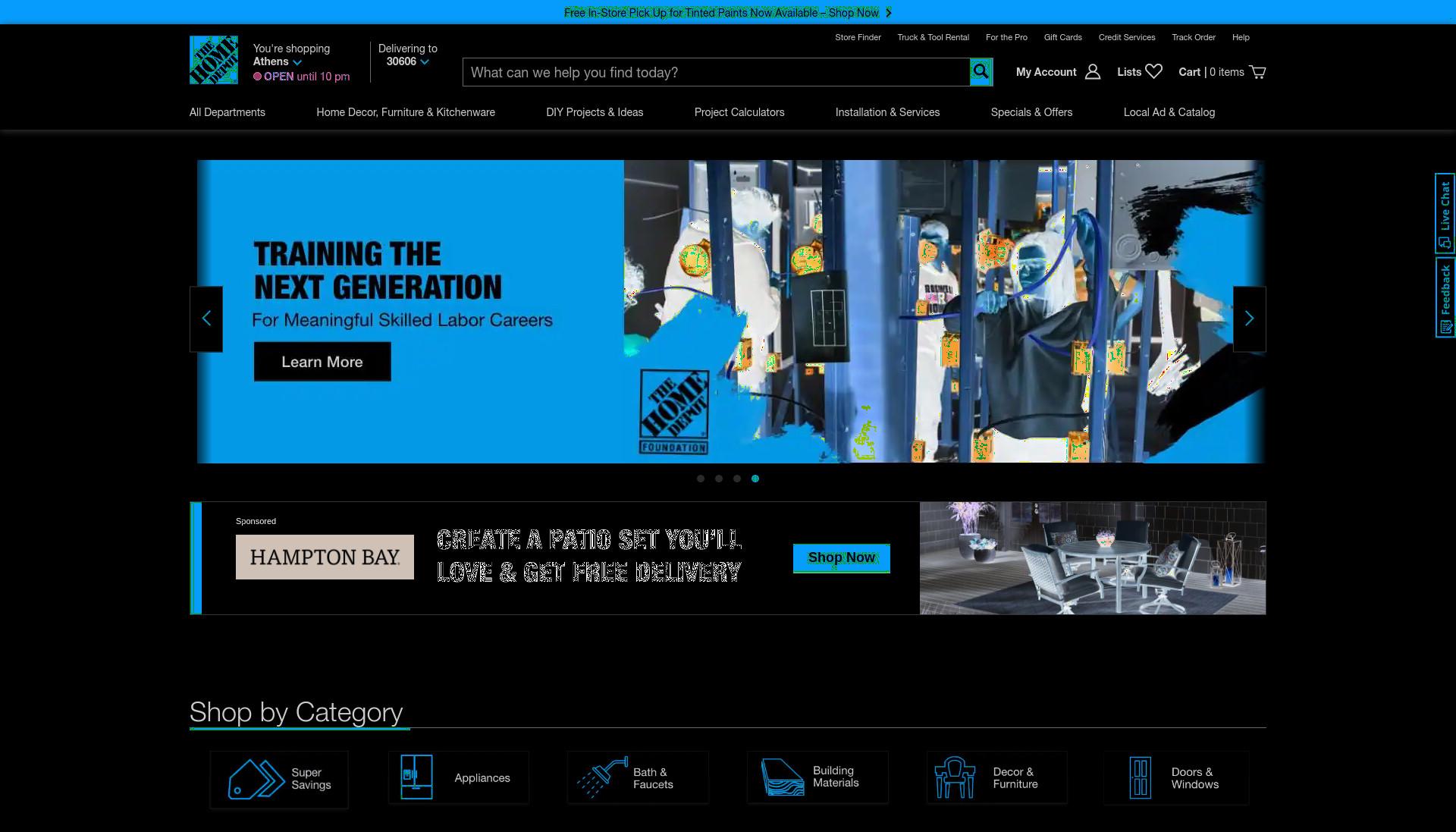Open the Live Chat side tab
The height and width of the screenshot is (832, 1456).
[x=1445, y=213]
